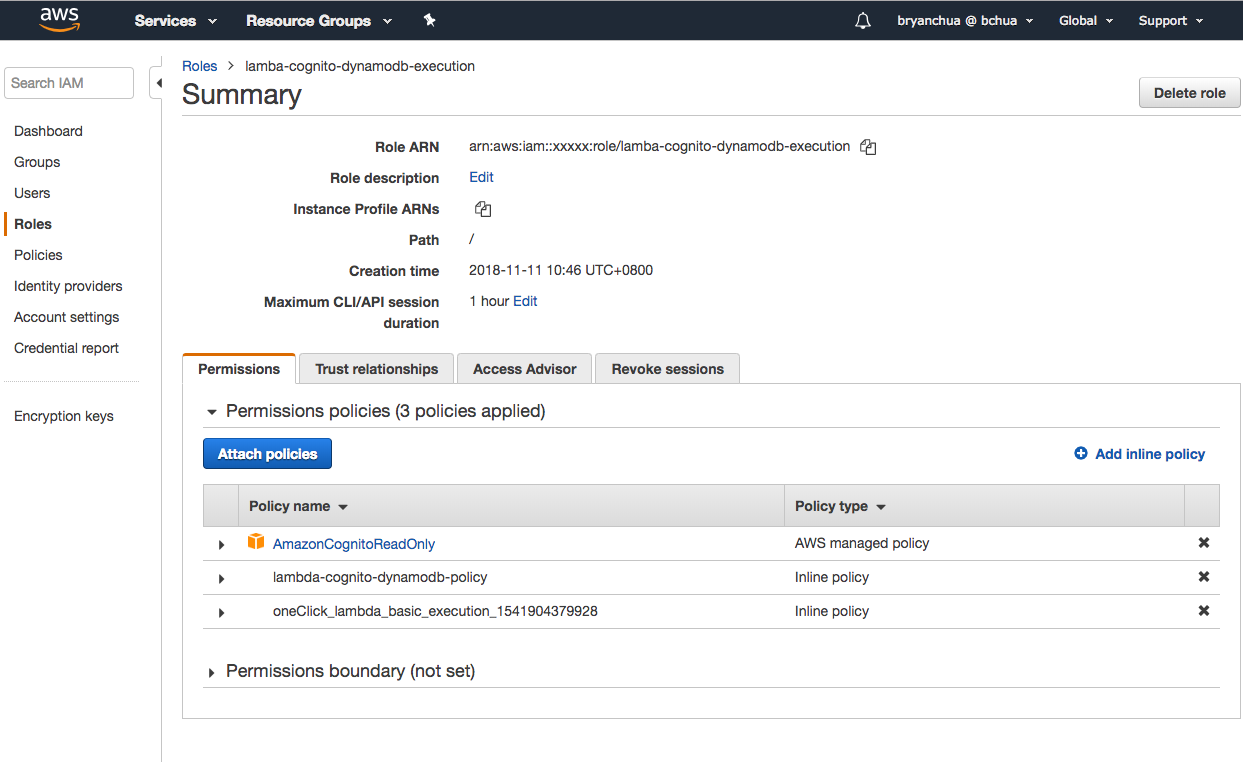
Task: Click the oneClick_lambda_basic_execution_1541904379928 name text
Action: coord(435,611)
